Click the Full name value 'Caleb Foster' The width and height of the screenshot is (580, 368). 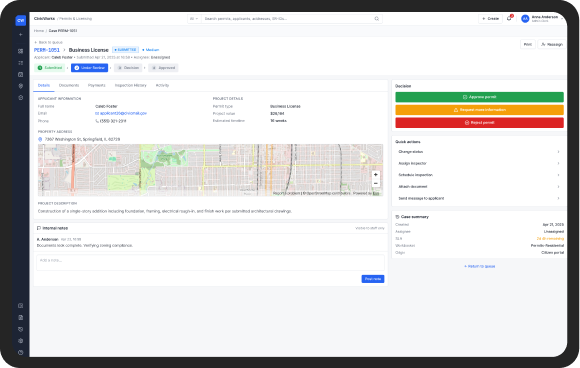pos(106,106)
